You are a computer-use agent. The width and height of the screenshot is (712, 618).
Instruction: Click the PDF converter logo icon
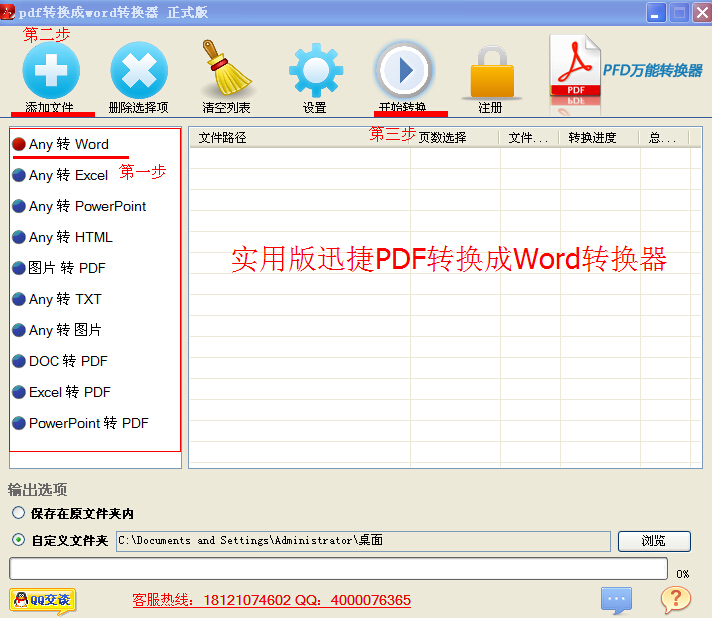575,66
